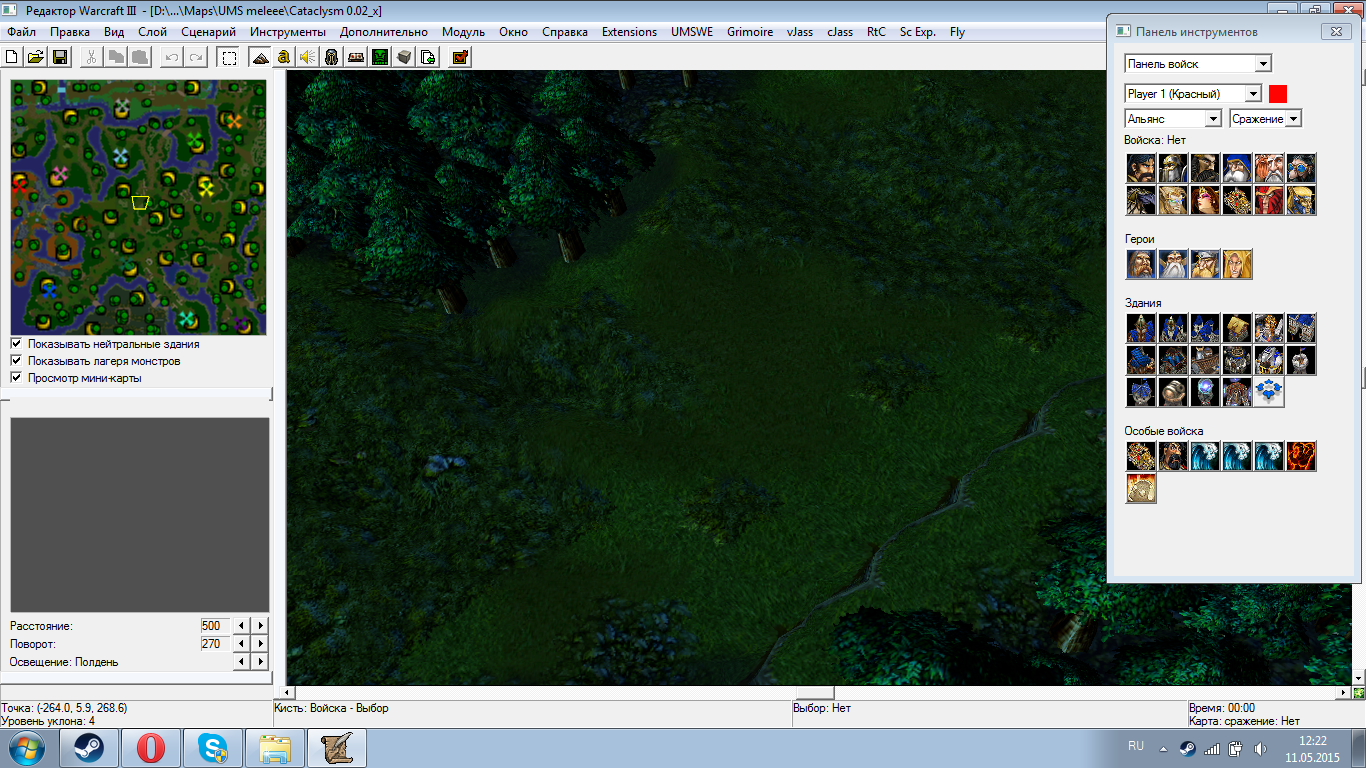Open the Инструменты menu

coord(288,32)
